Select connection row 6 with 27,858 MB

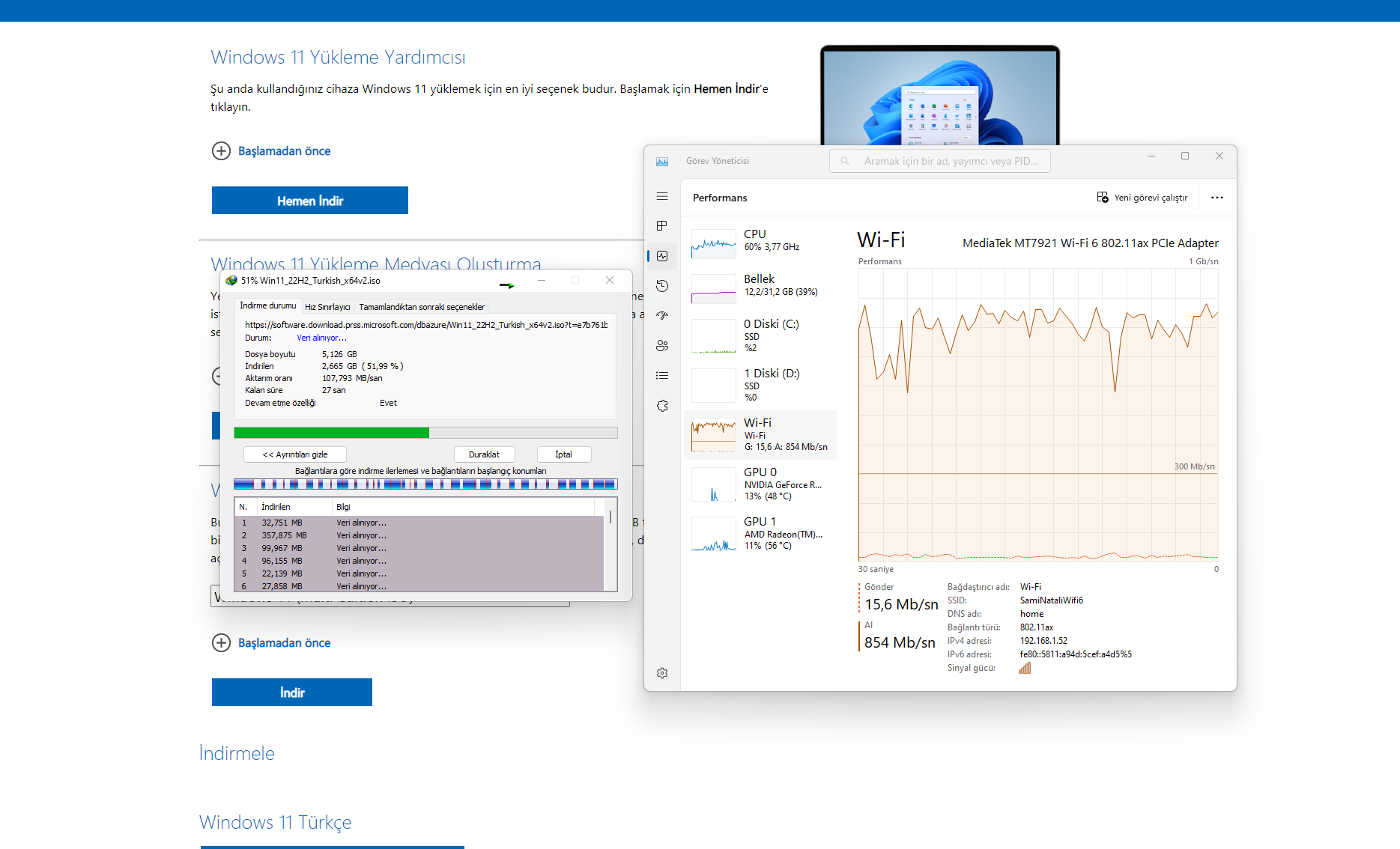(419, 586)
